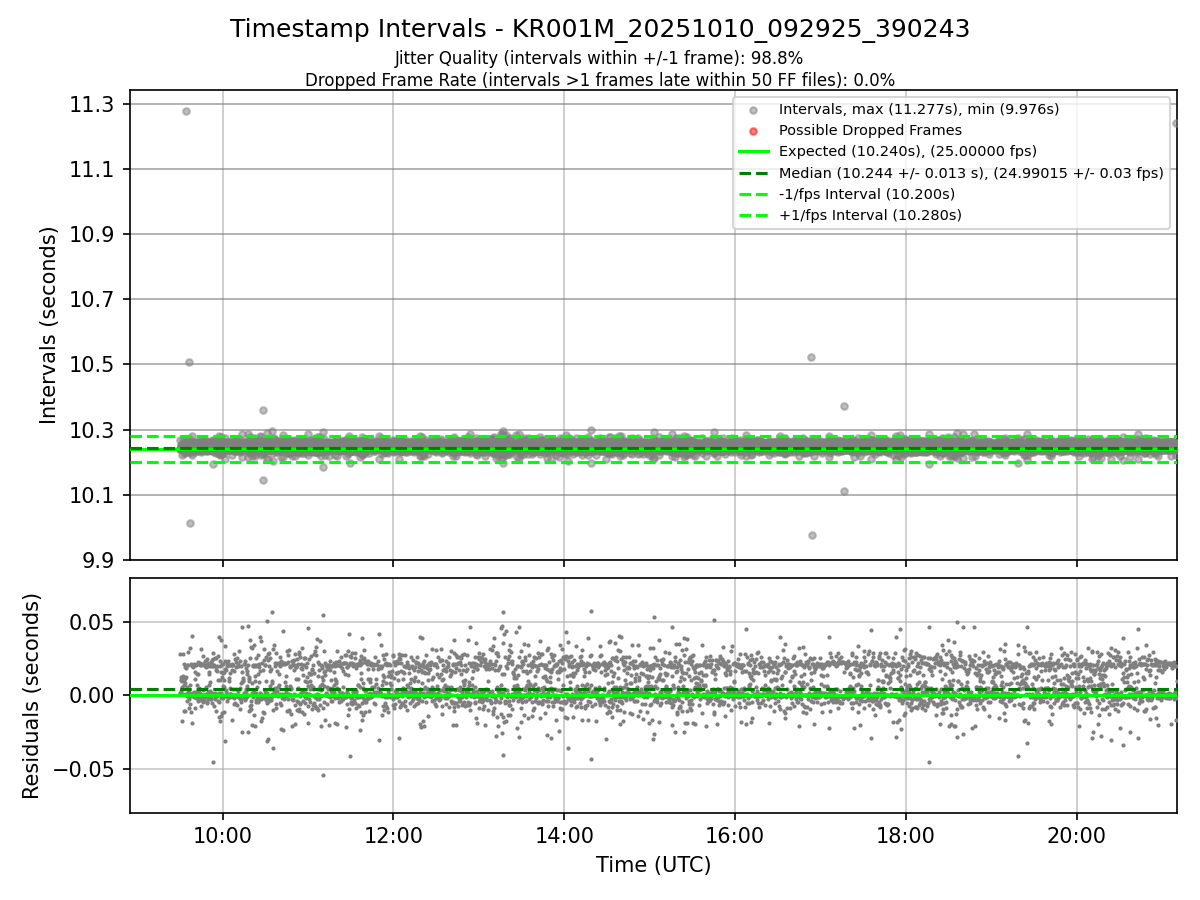Click legend entry +1/fps Interval (10.280s)

click(x=870, y=215)
